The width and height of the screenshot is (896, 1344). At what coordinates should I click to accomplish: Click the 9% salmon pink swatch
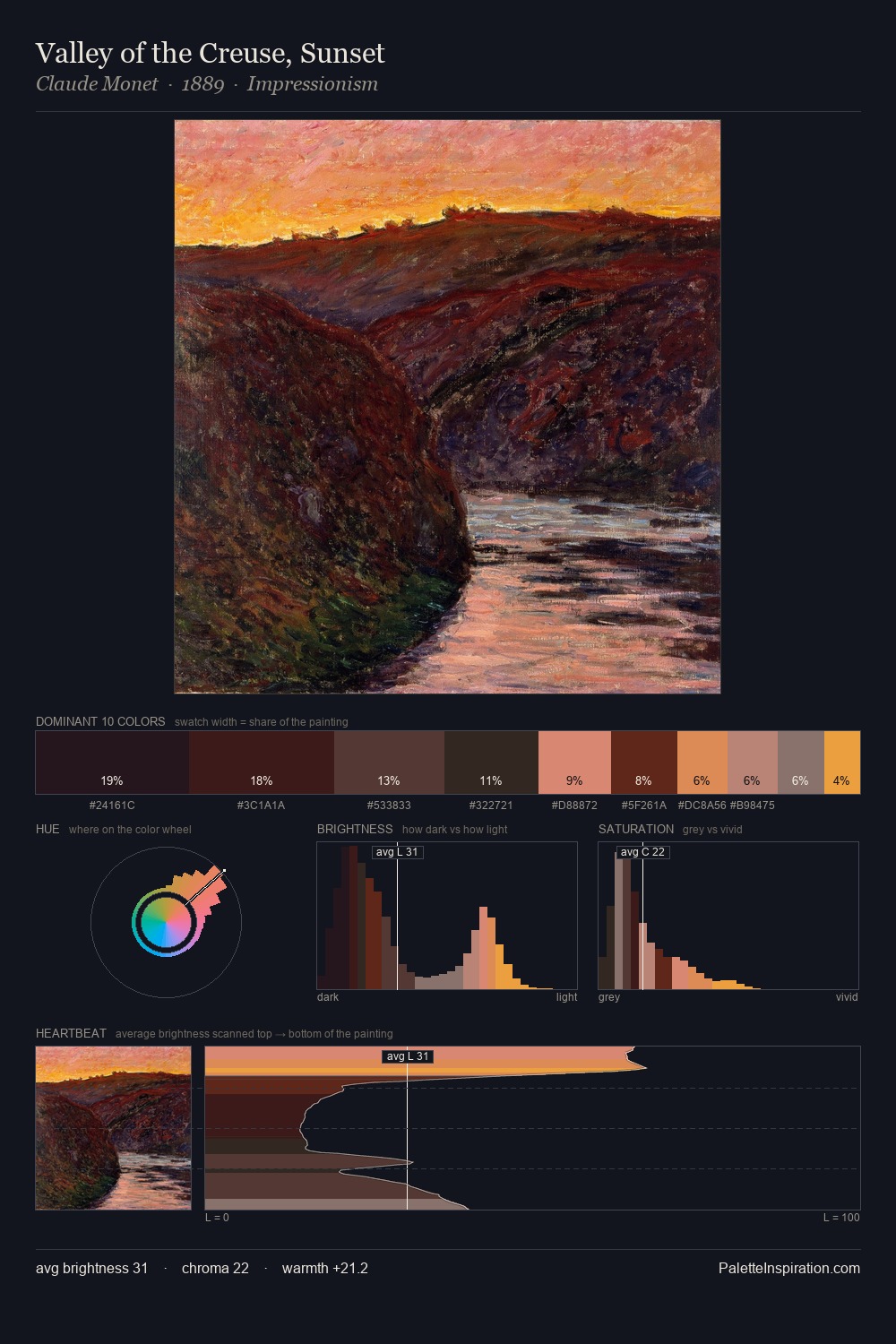574,762
